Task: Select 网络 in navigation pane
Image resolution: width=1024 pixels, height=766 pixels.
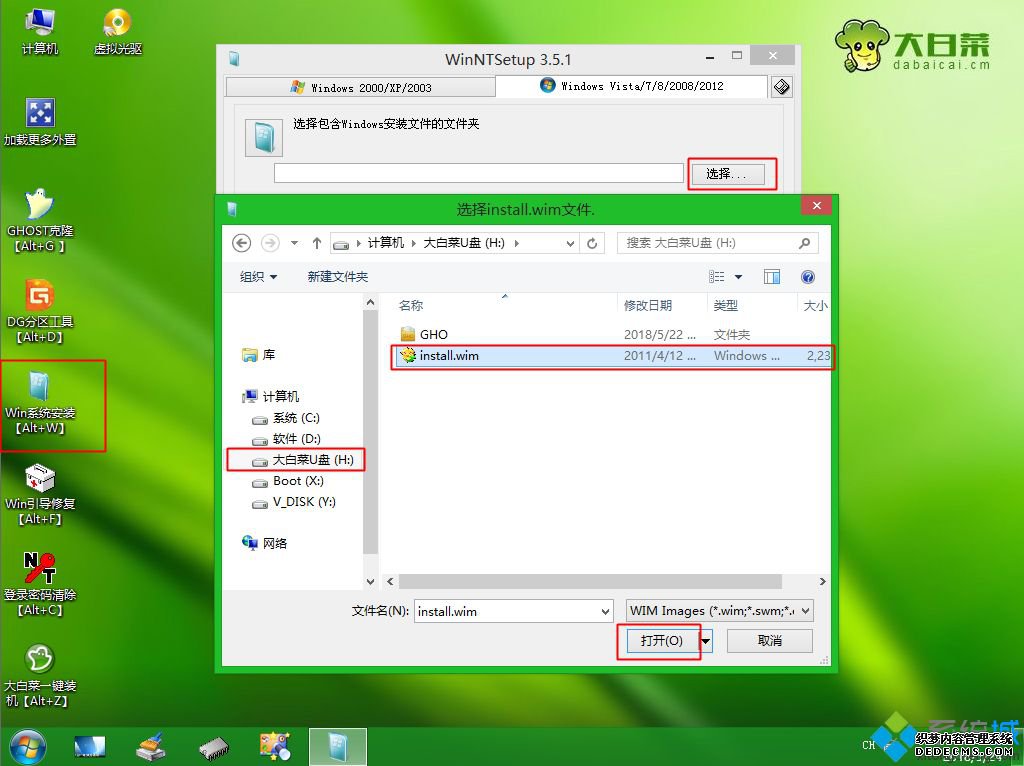Action: click(264, 543)
